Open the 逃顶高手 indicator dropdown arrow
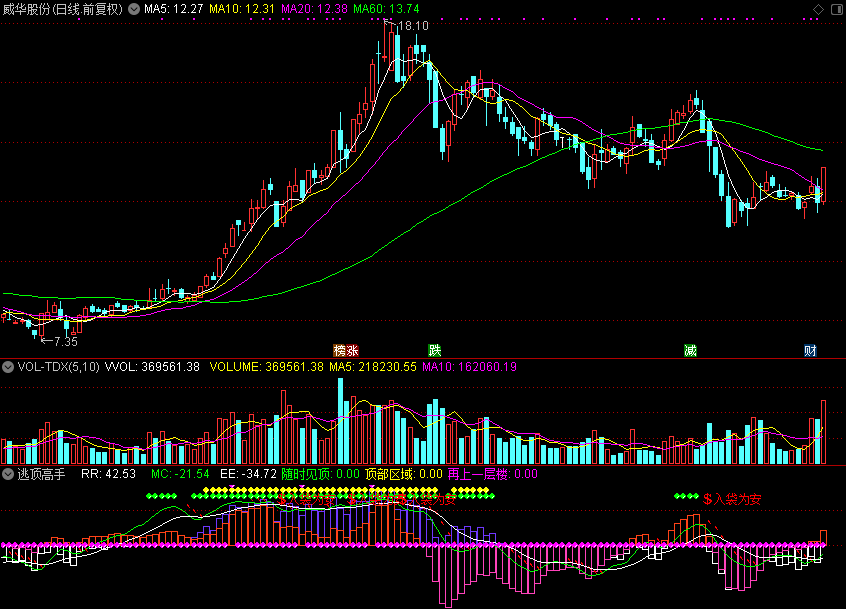 click(8, 474)
